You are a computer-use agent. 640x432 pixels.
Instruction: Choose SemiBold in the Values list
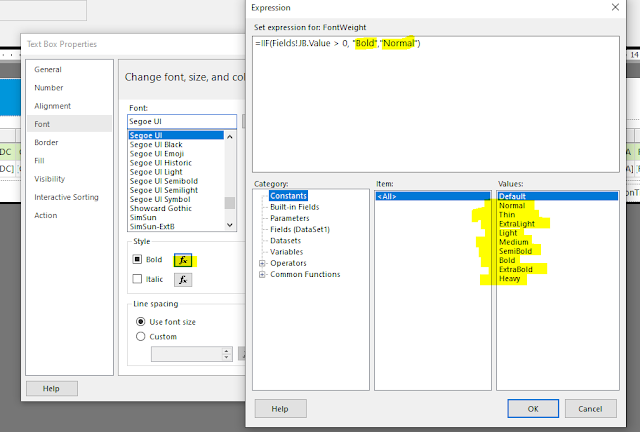tap(516, 252)
